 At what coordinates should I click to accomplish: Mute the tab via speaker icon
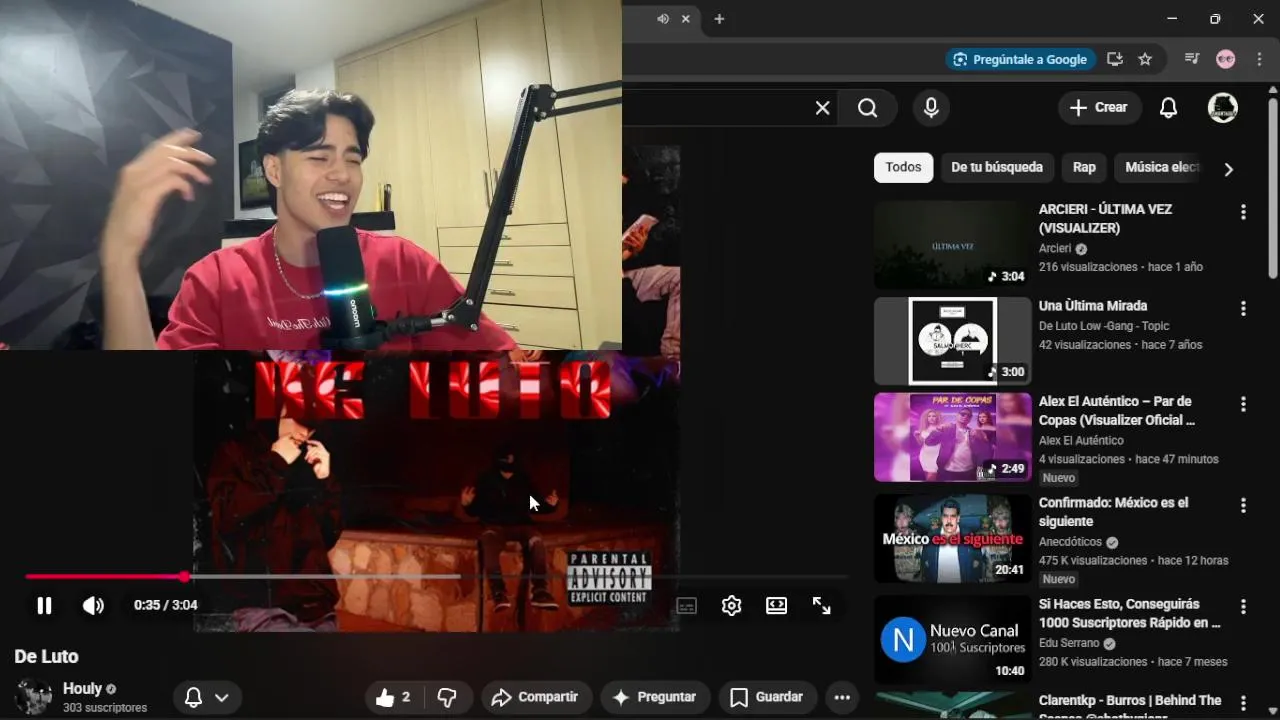tap(662, 19)
